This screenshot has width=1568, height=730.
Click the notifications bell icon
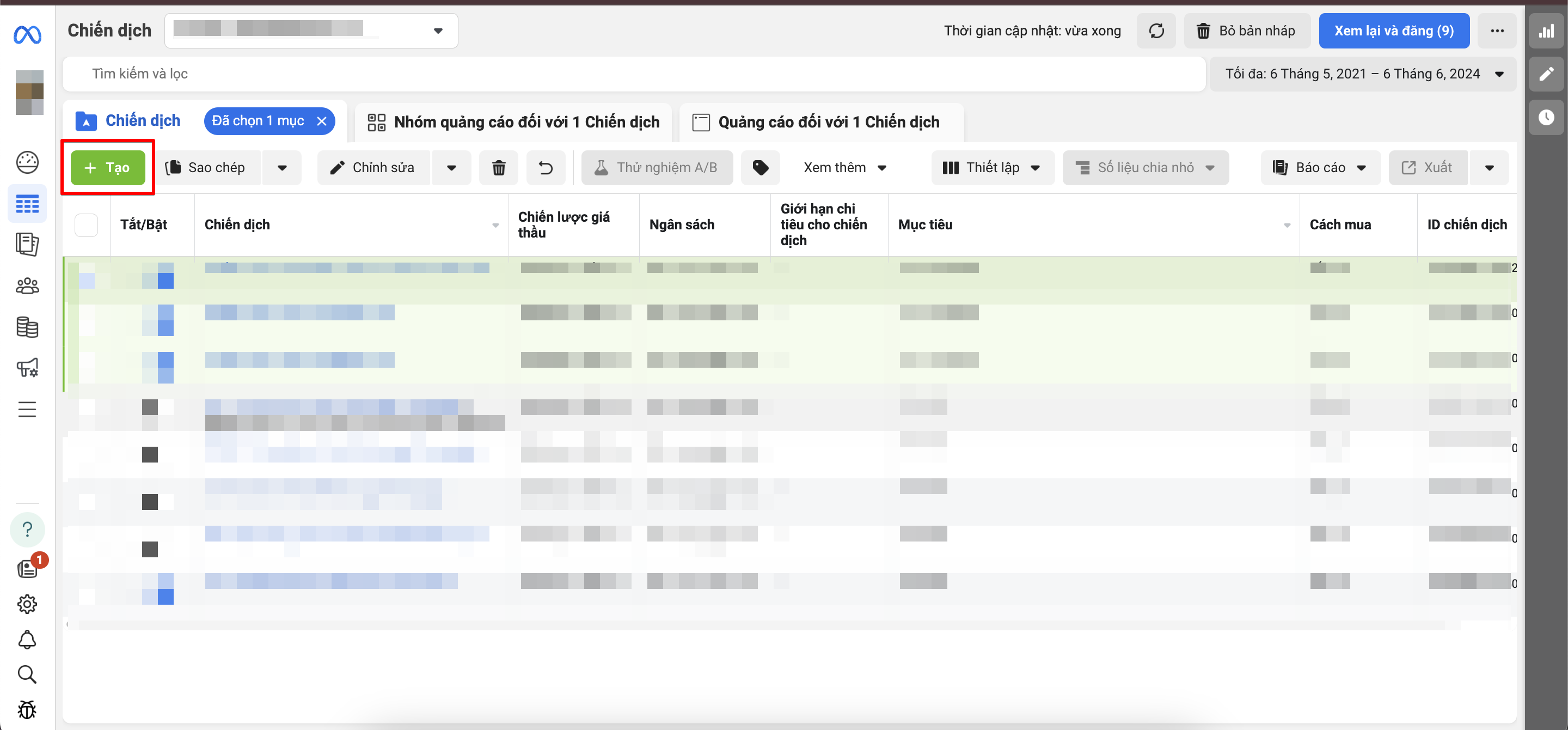point(27,639)
